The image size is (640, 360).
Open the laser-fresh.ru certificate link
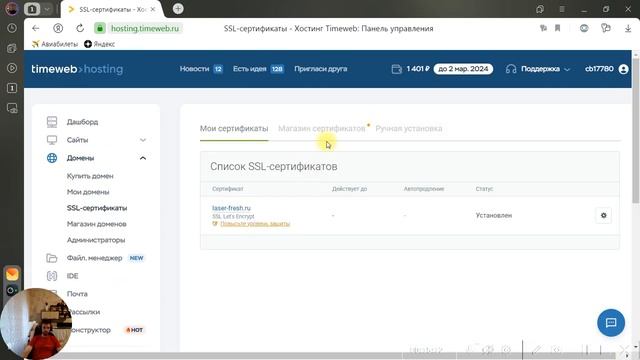click(231, 208)
